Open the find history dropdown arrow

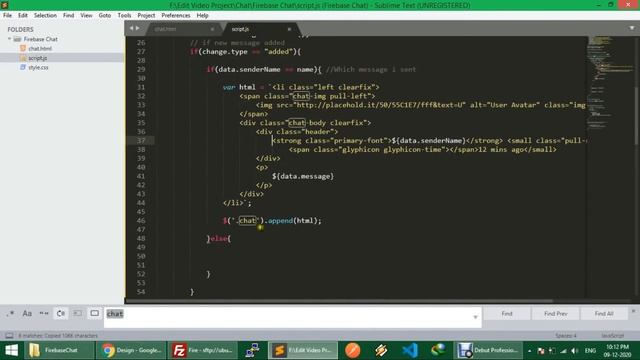476,317
